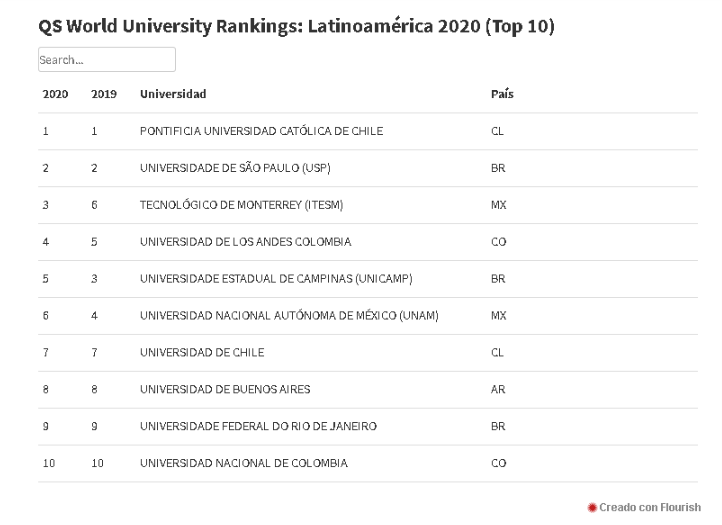Sort by the País column header
The height and width of the screenshot is (525, 722).
point(502,94)
